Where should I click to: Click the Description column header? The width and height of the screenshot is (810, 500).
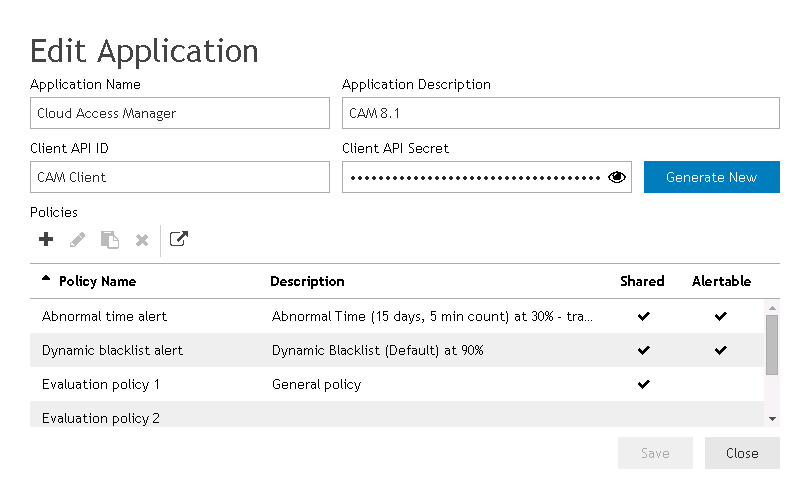307,281
